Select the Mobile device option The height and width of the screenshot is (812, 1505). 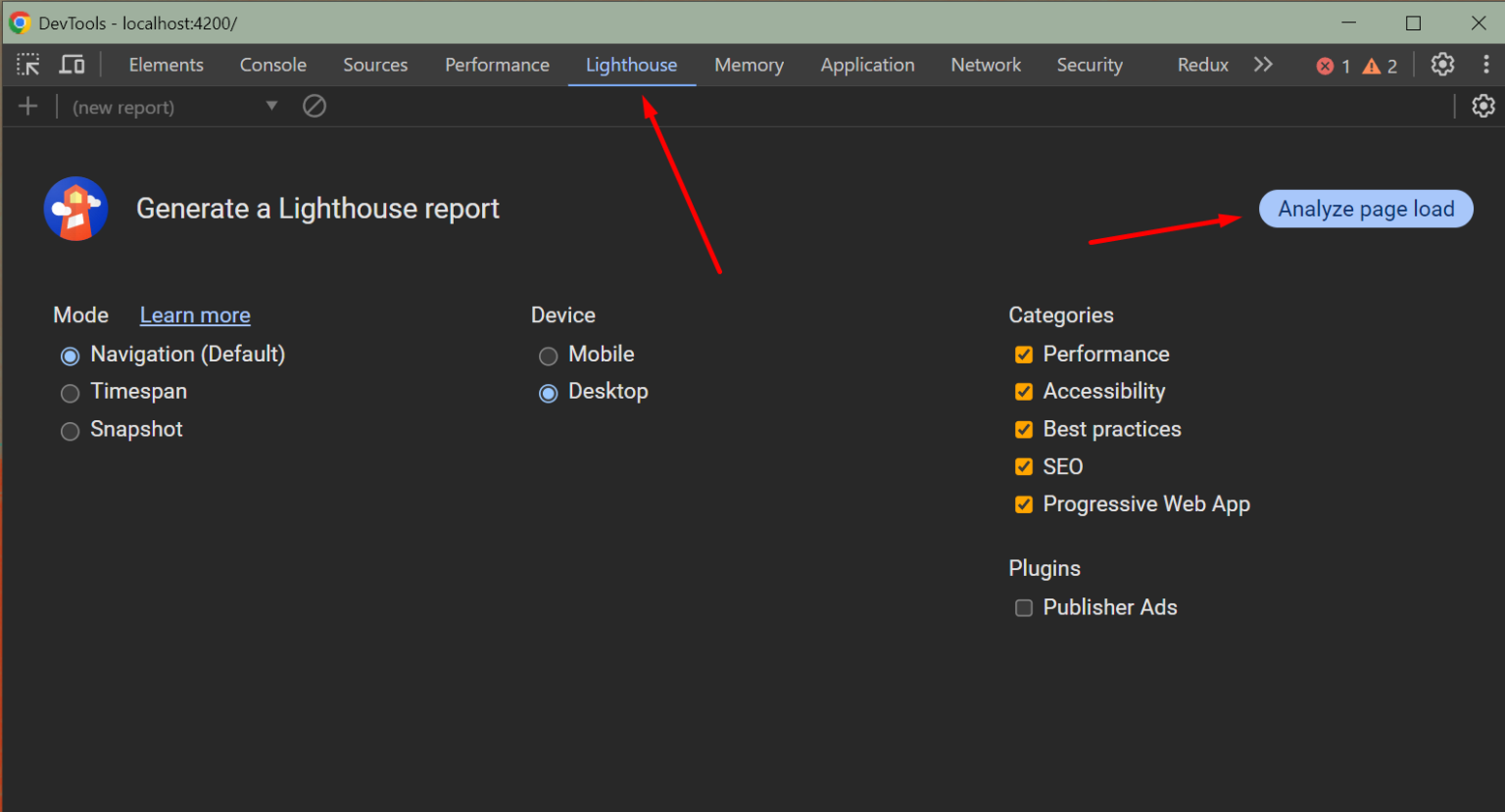tap(548, 356)
